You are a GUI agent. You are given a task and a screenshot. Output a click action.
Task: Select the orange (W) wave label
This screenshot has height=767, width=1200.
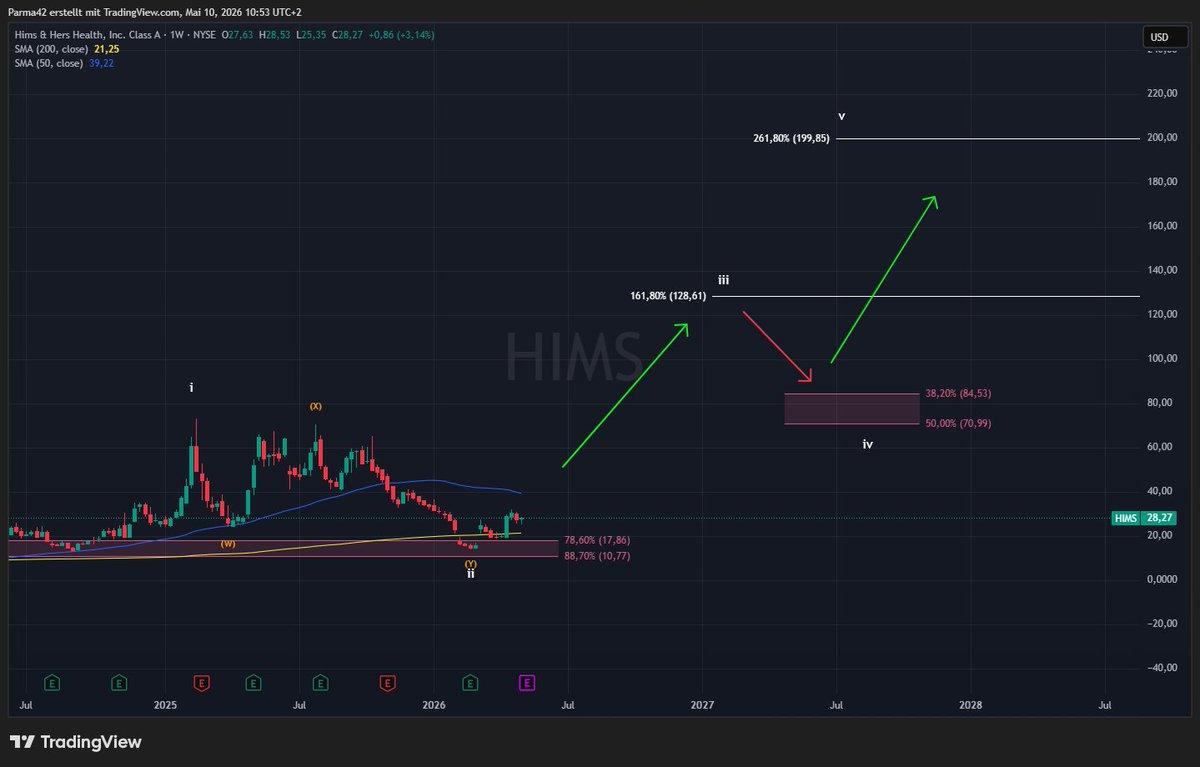(228, 544)
